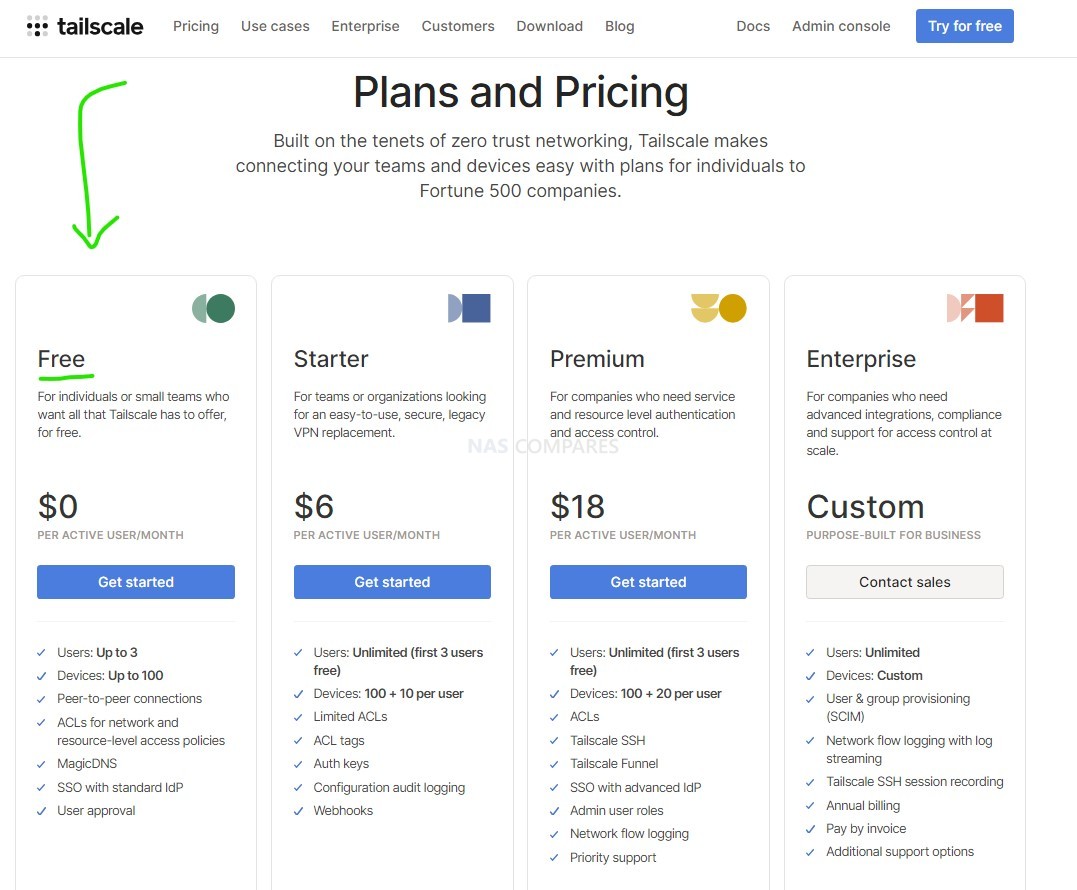This screenshot has width=1077, height=890.
Task: Open the Pricing nav item
Action: pyautogui.click(x=196, y=26)
